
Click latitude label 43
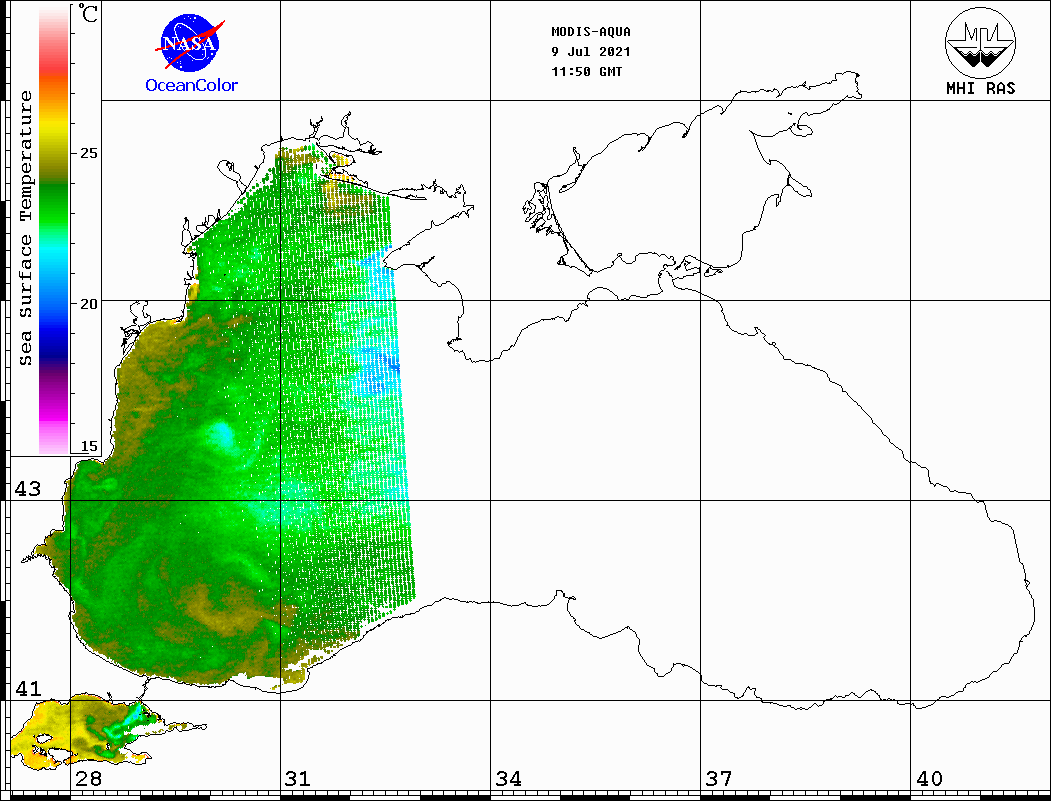click(x=27, y=489)
